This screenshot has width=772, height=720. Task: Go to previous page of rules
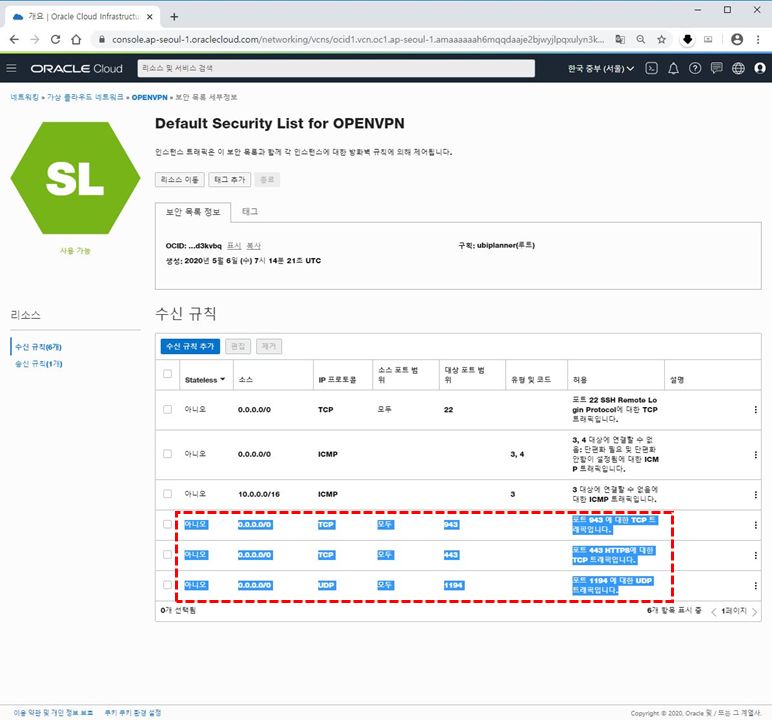tap(713, 612)
